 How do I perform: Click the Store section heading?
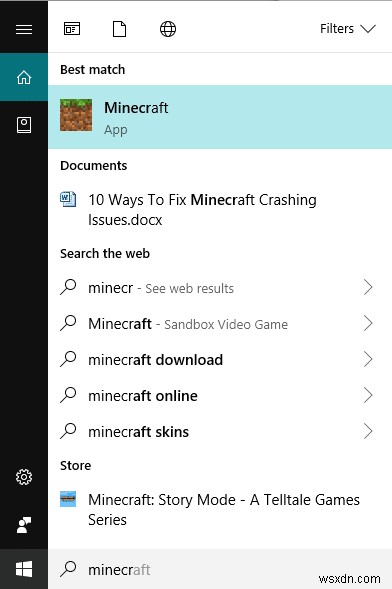tap(75, 465)
